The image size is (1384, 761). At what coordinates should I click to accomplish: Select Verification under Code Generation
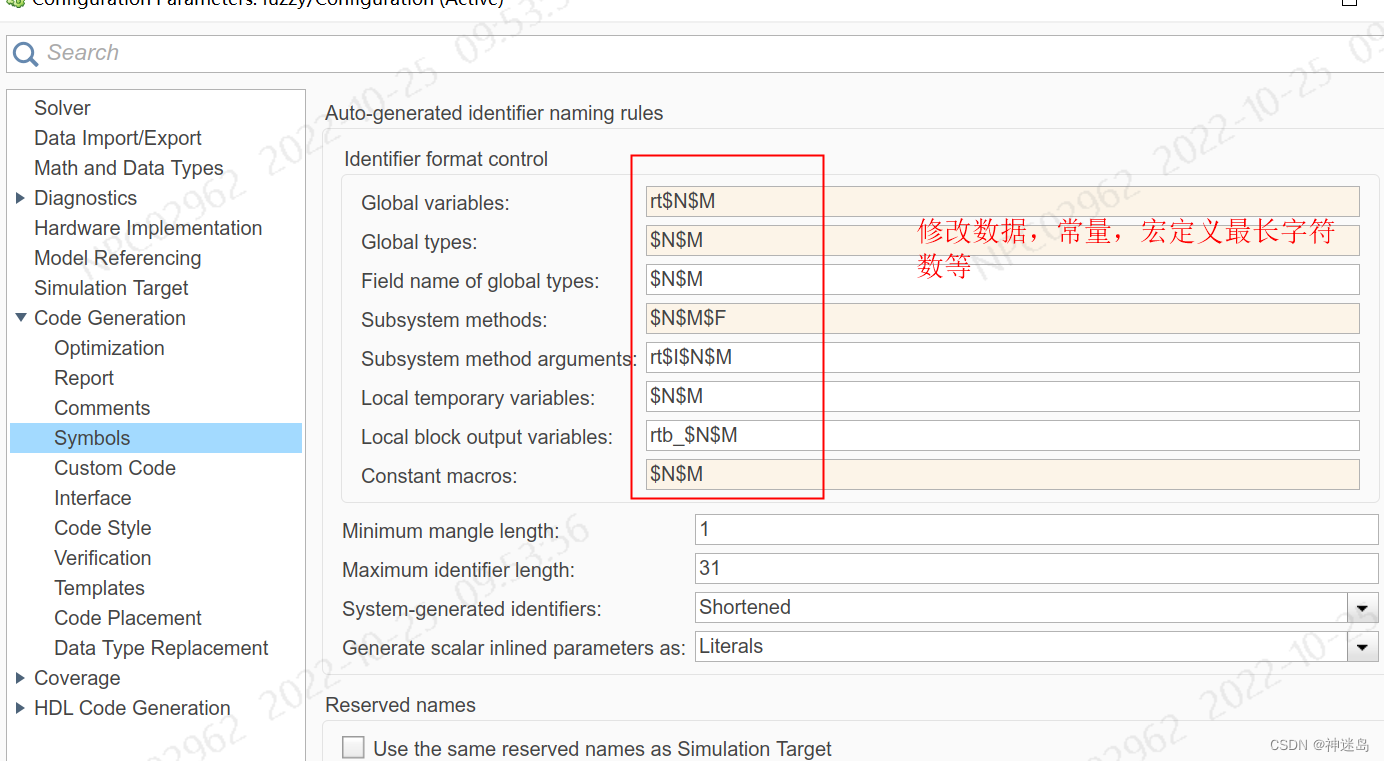[x=103, y=558]
